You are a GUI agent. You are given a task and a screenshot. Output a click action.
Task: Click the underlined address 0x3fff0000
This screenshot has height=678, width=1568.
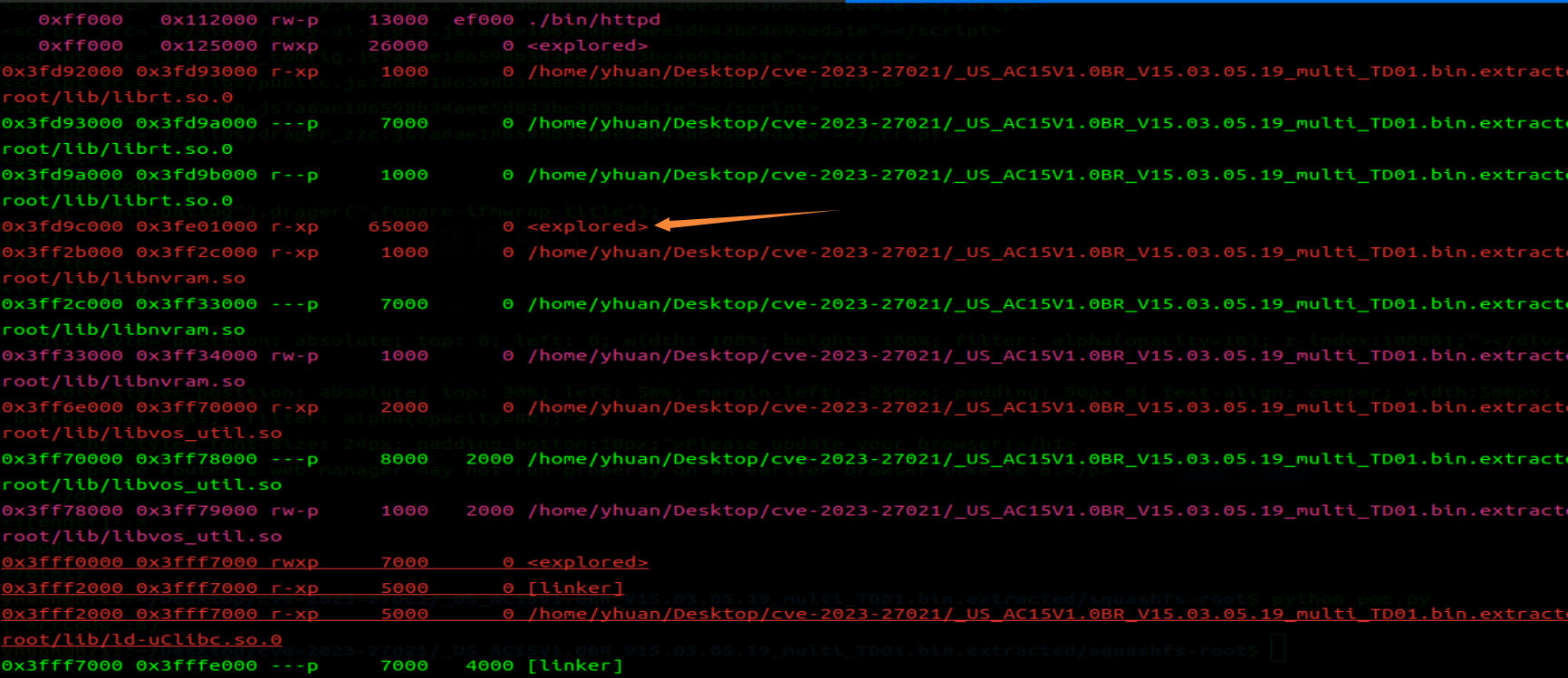(63, 562)
